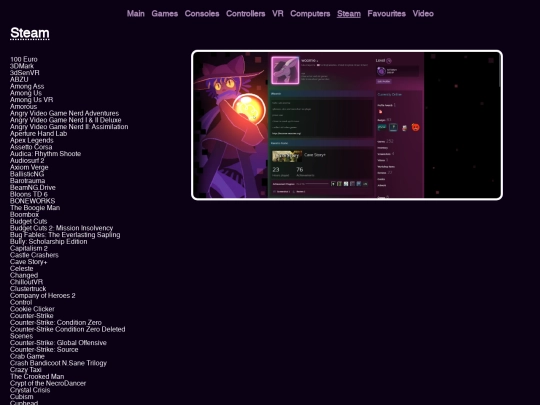This screenshot has width=540, height=405.
Task: Open The Boogie Man entry
Action: [35, 208]
